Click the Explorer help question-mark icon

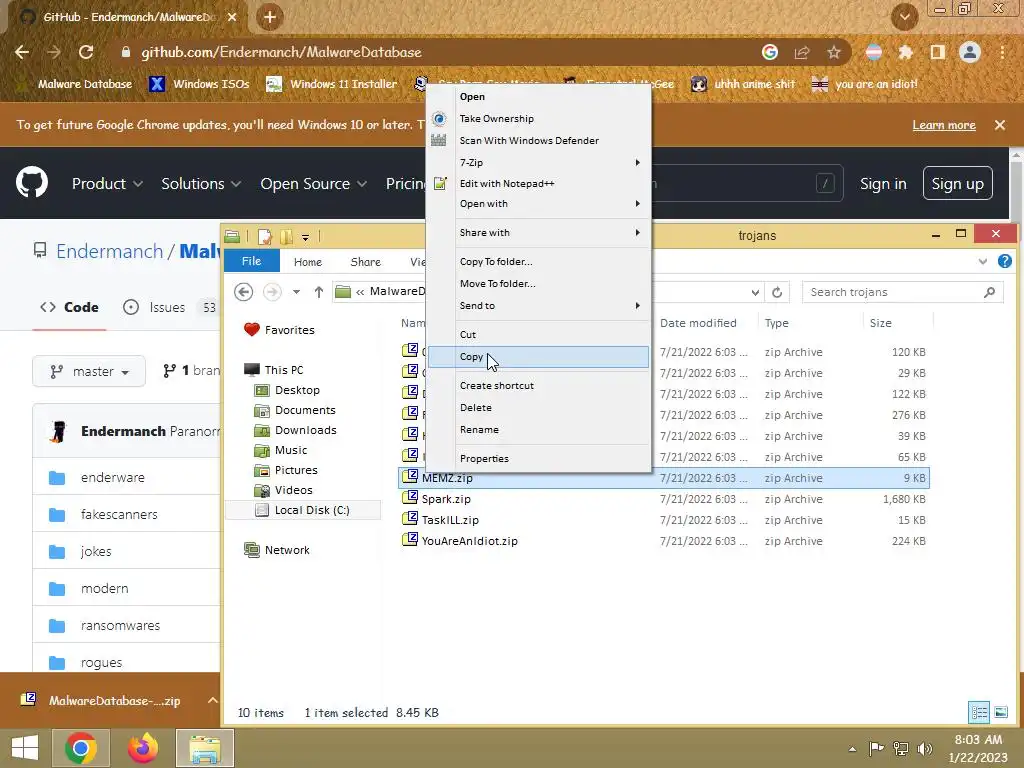coord(1005,261)
